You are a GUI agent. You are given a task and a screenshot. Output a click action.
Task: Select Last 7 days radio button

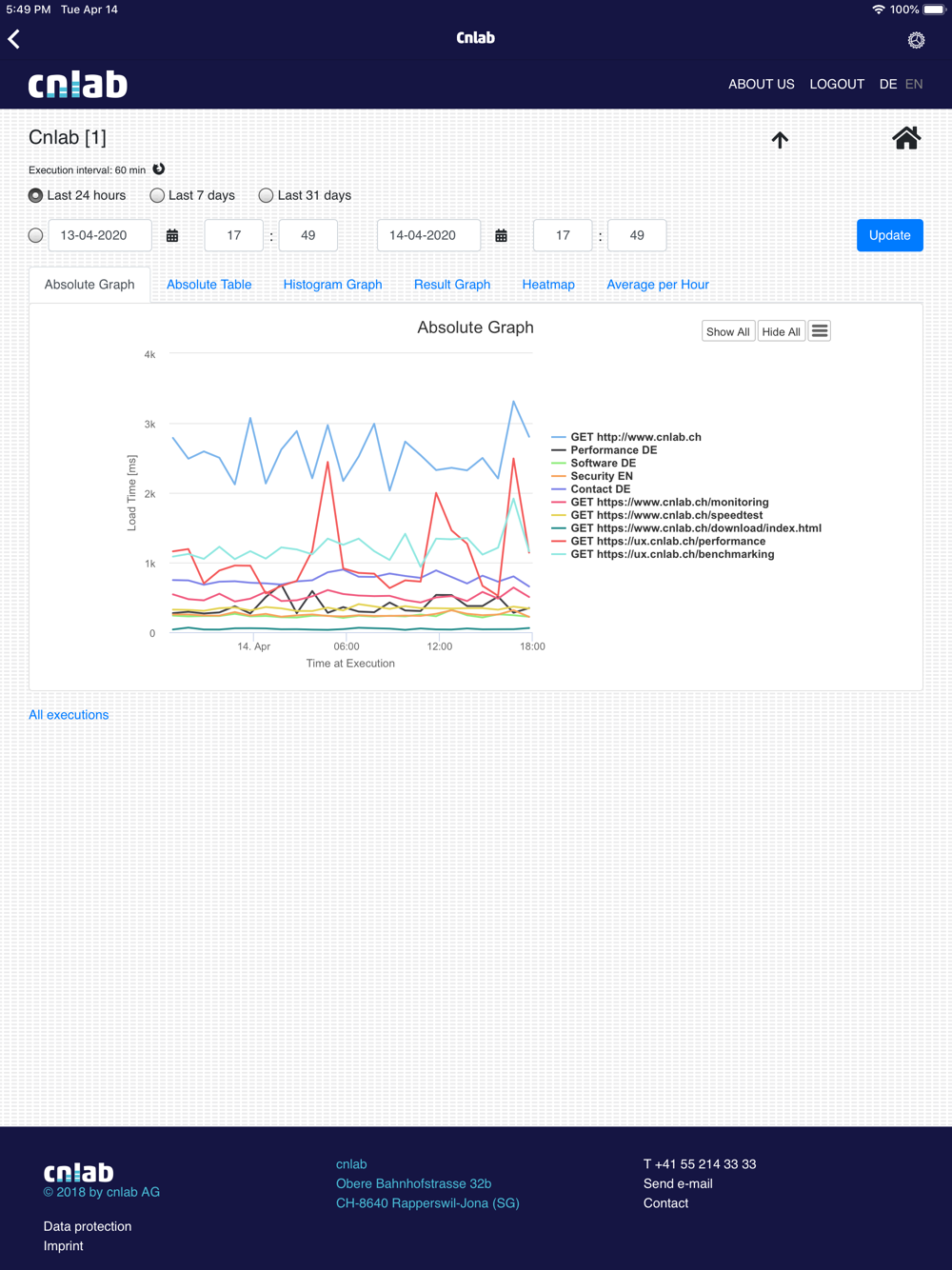coord(157,195)
